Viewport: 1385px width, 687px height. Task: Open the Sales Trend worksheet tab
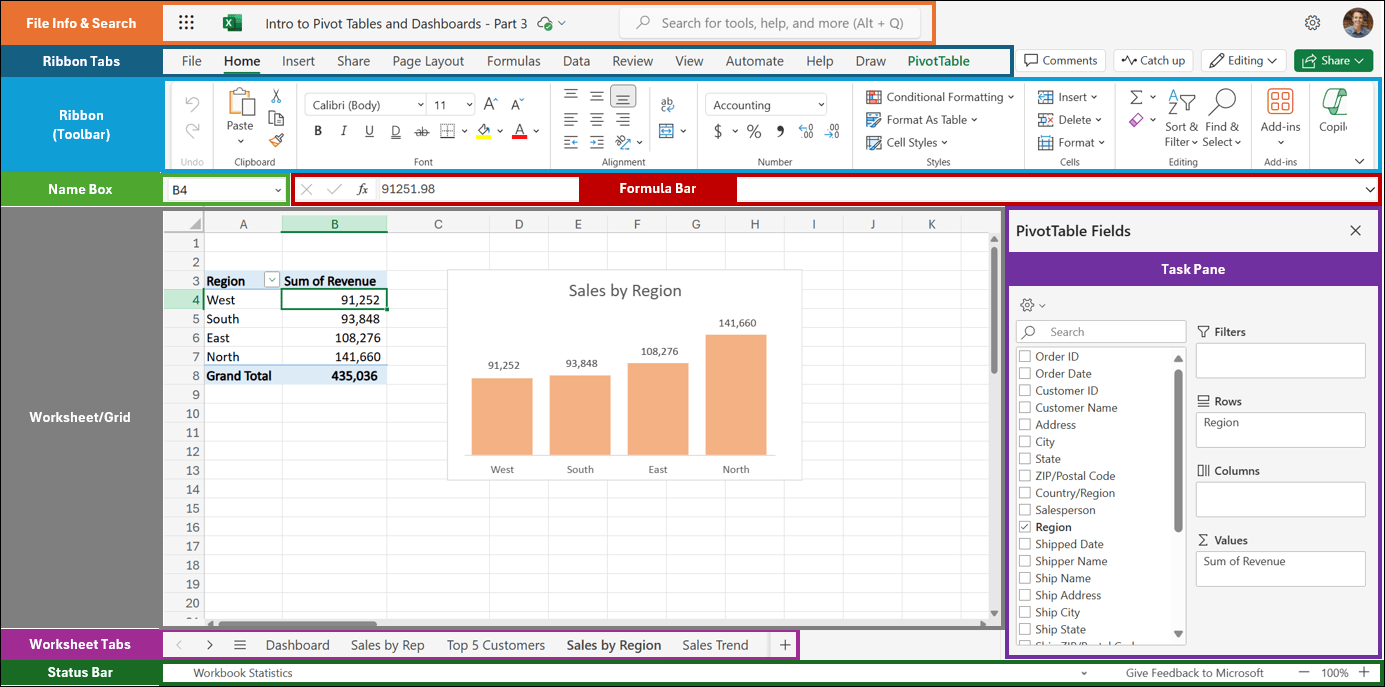(715, 645)
